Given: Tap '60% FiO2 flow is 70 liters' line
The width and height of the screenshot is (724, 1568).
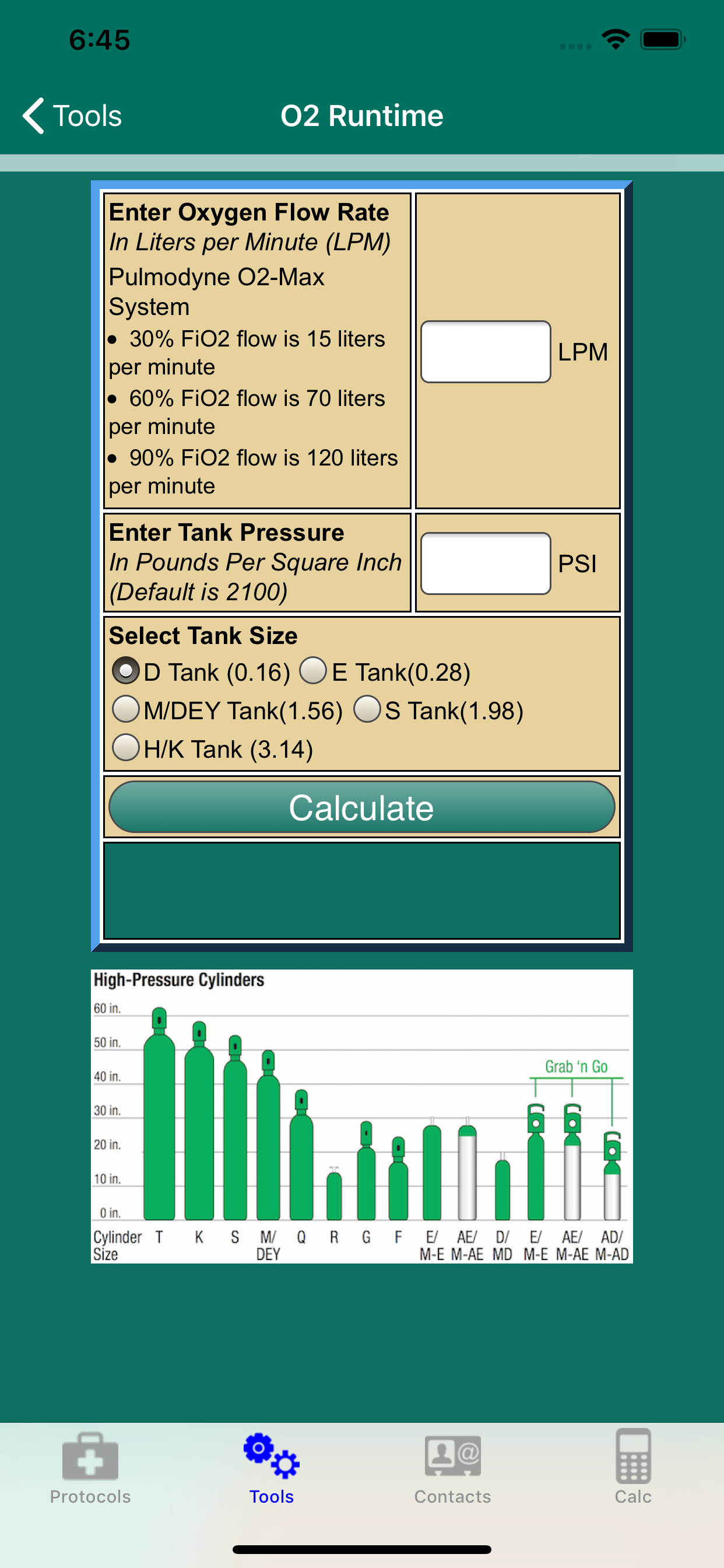Looking at the screenshot, I should 256,398.
